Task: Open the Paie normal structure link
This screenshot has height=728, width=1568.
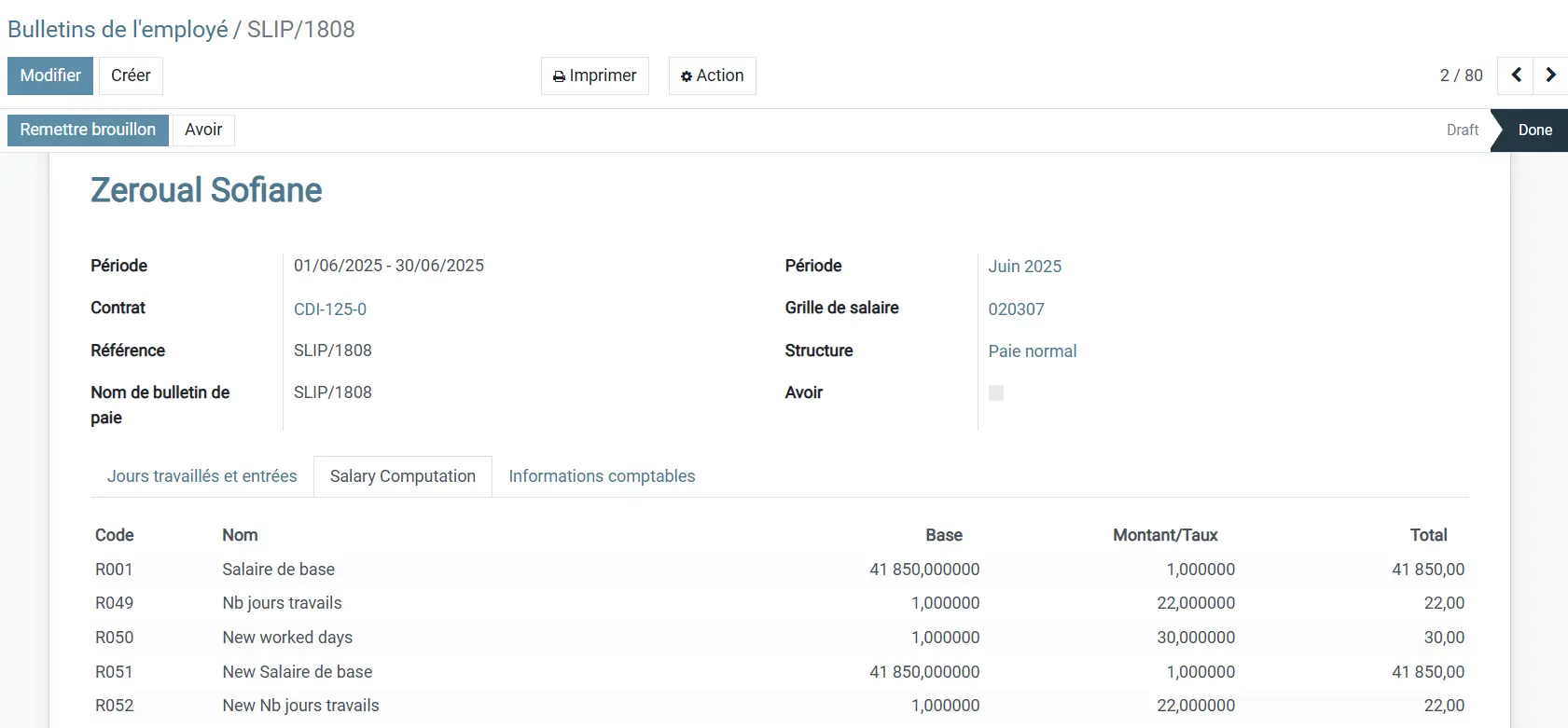Action: click(1032, 351)
